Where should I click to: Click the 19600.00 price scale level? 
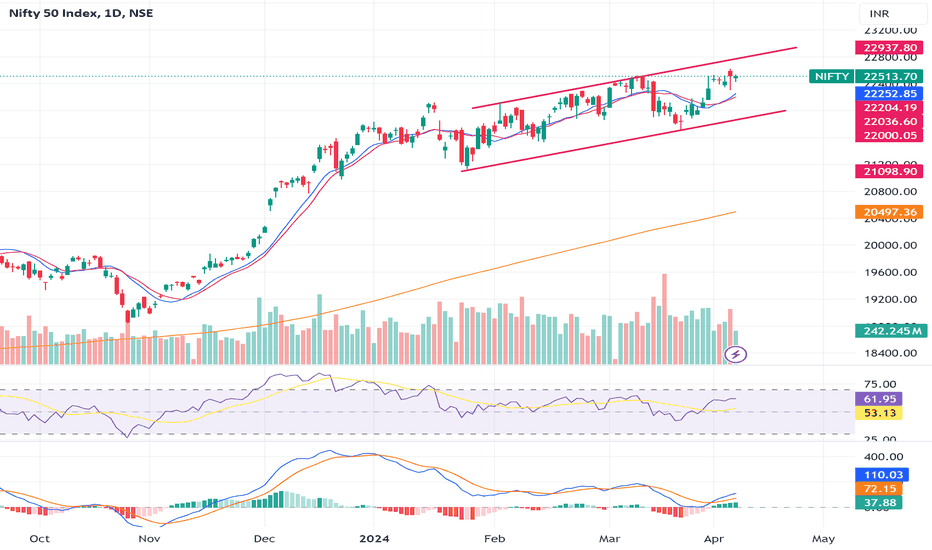click(890, 272)
